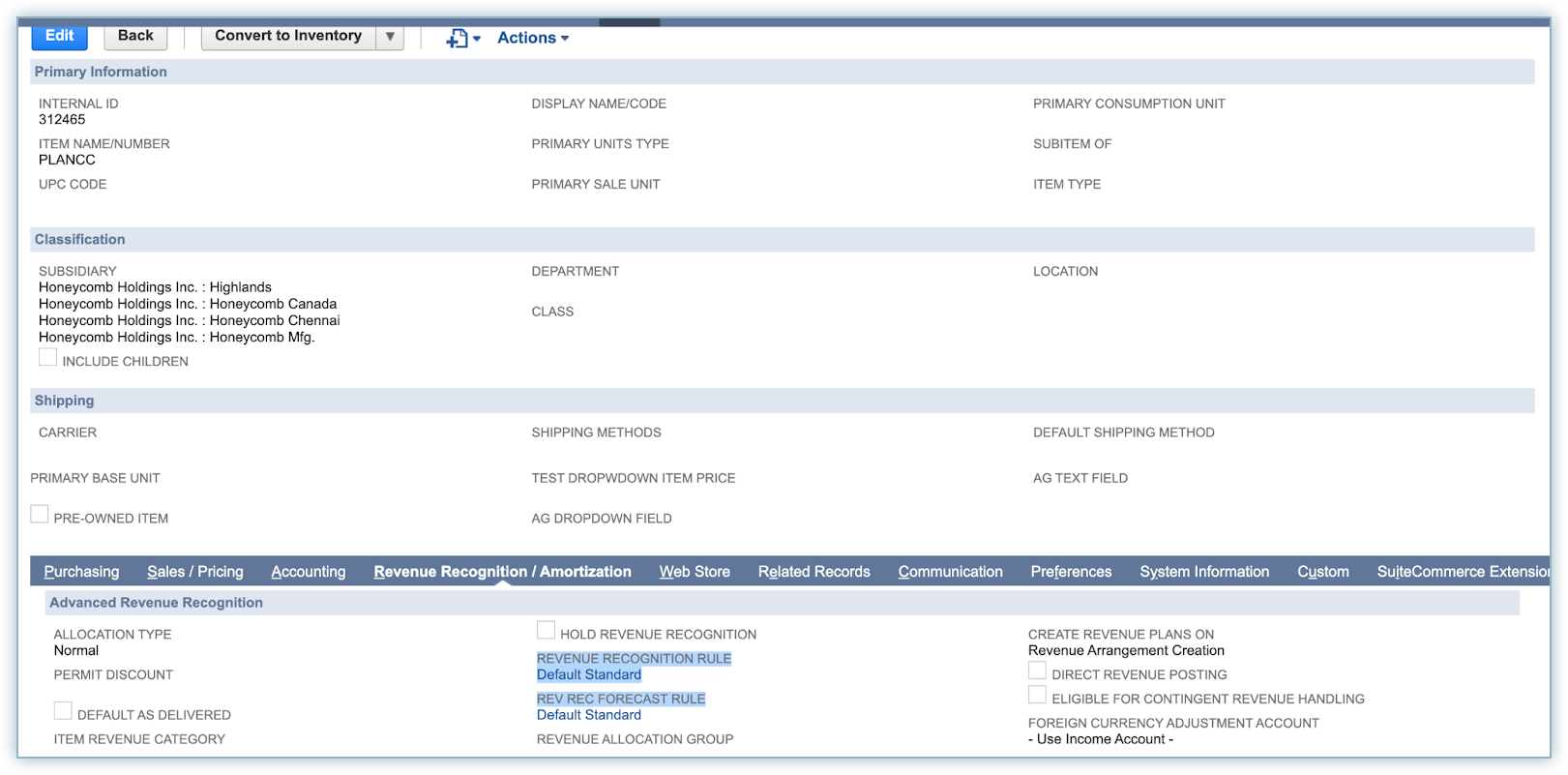The image size is (1568, 775).
Task: Click the Convert to Inventory button
Action: coord(287,36)
